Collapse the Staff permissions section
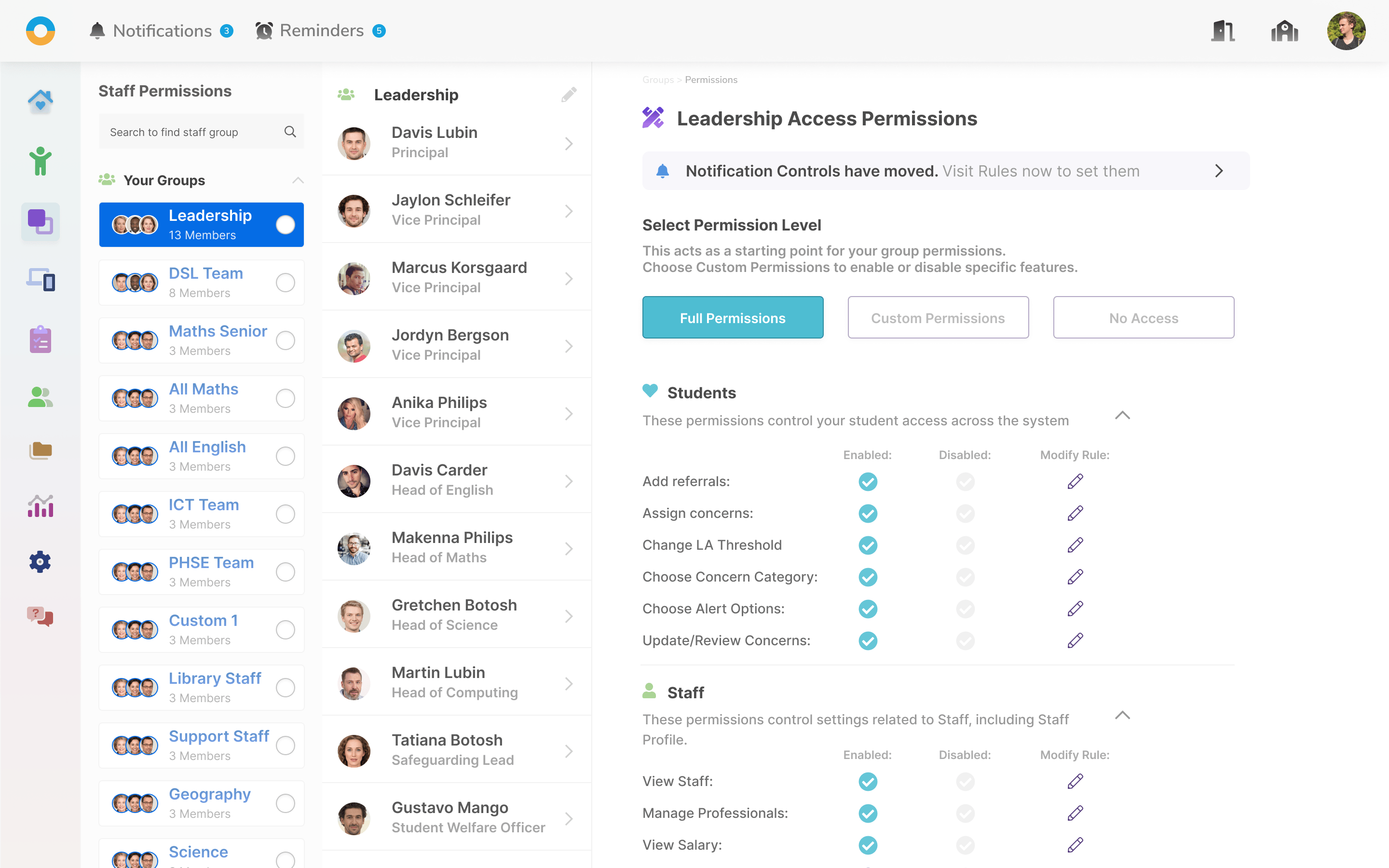Image resolution: width=1389 pixels, height=868 pixels. [1123, 715]
